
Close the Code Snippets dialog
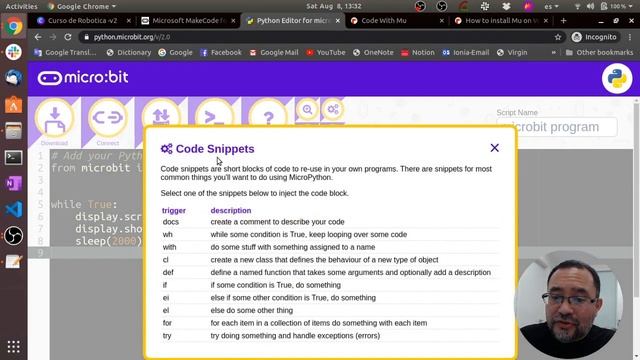(494, 148)
